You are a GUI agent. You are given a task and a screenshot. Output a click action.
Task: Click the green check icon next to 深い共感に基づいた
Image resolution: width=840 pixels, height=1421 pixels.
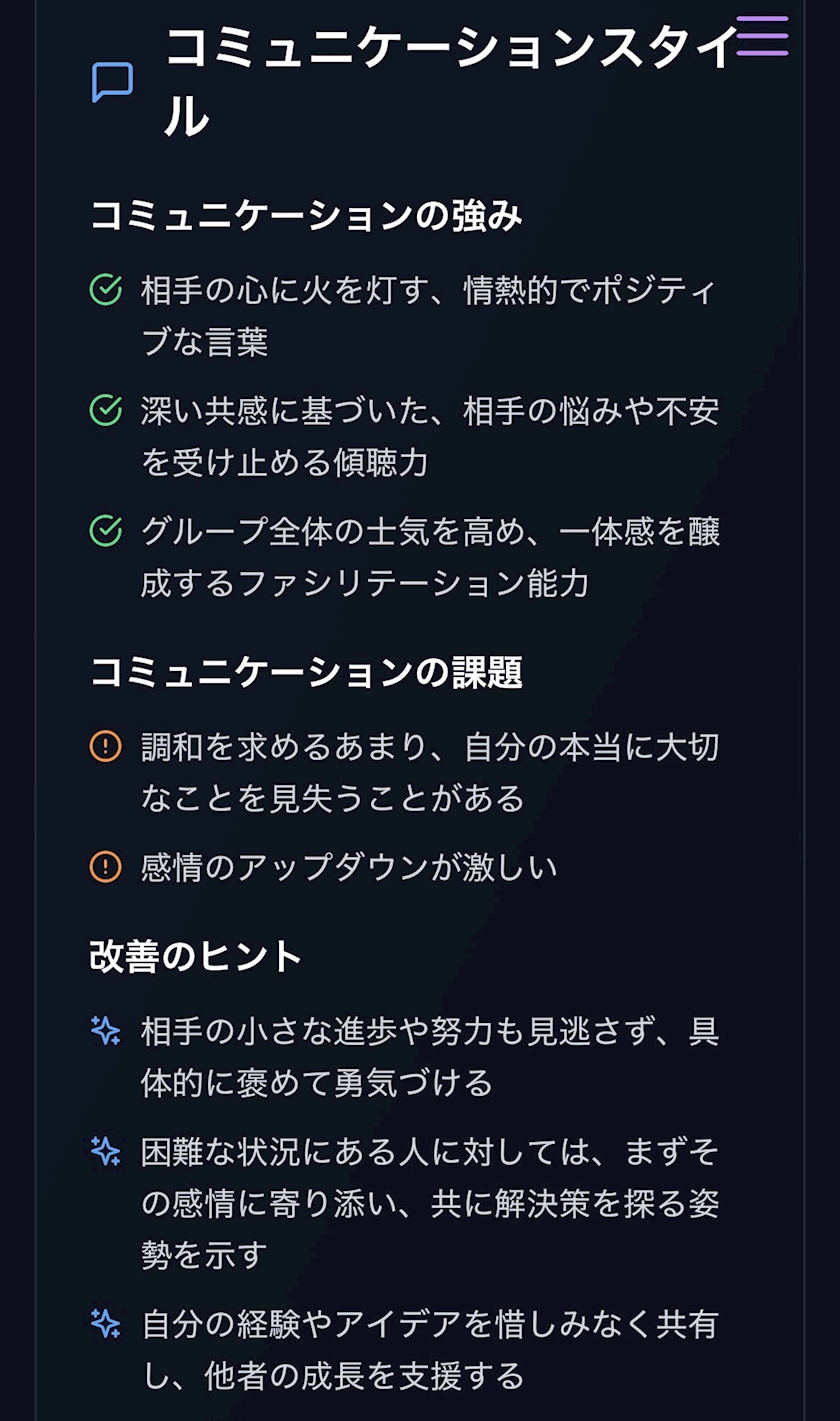click(x=106, y=410)
